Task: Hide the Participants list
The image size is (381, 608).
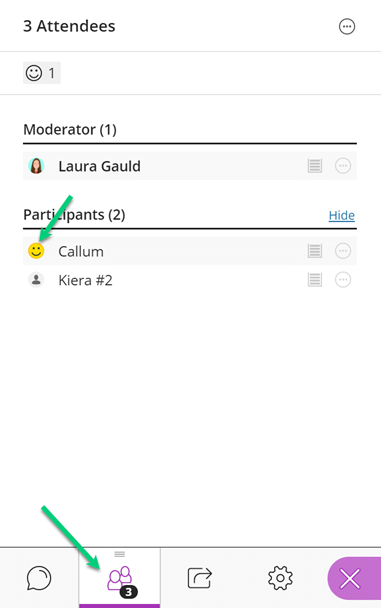Action: (341, 215)
